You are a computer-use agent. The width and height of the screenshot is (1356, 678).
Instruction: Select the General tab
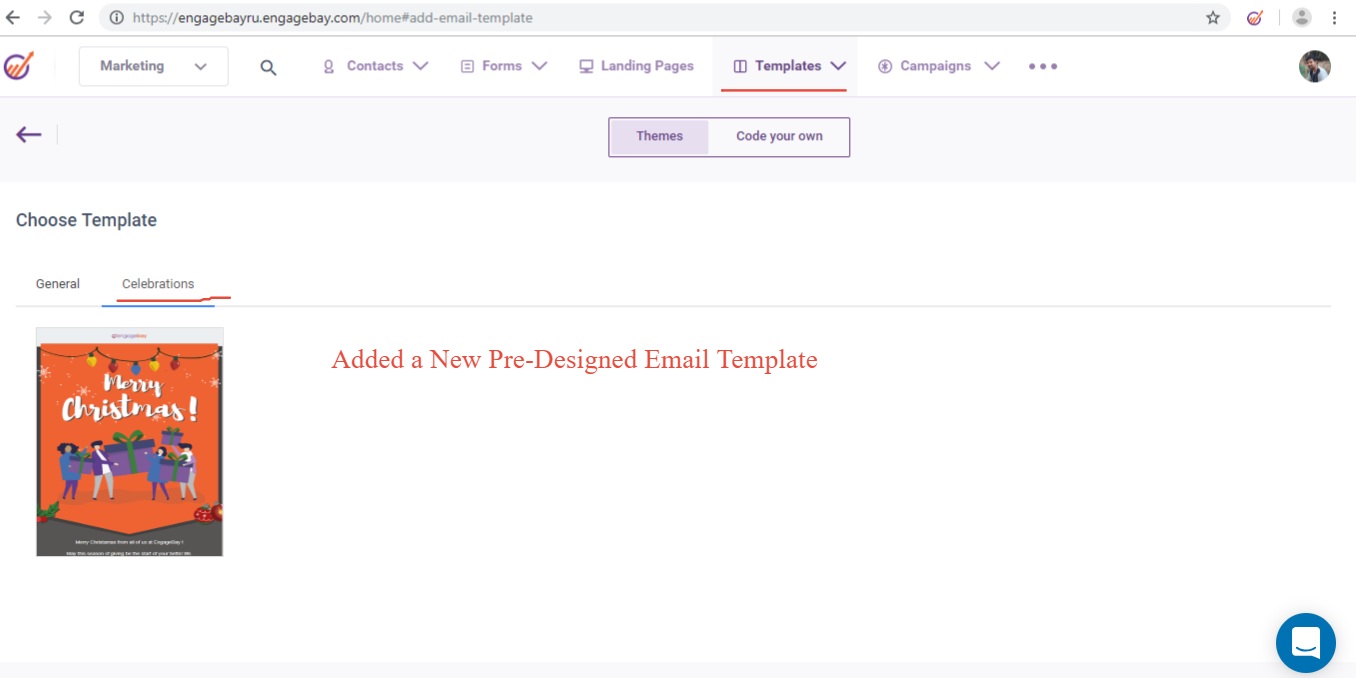click(x=58, y=284)
